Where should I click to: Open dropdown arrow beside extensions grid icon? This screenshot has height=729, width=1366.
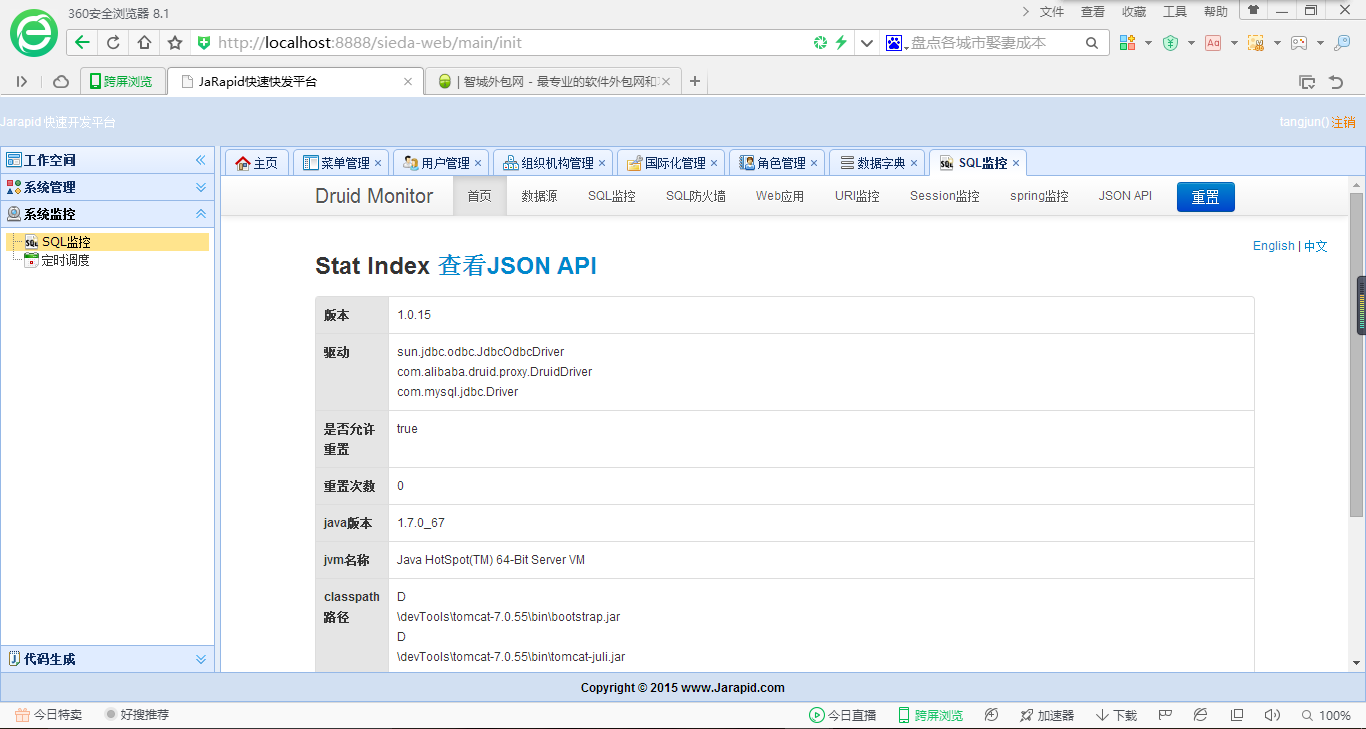1148,43
